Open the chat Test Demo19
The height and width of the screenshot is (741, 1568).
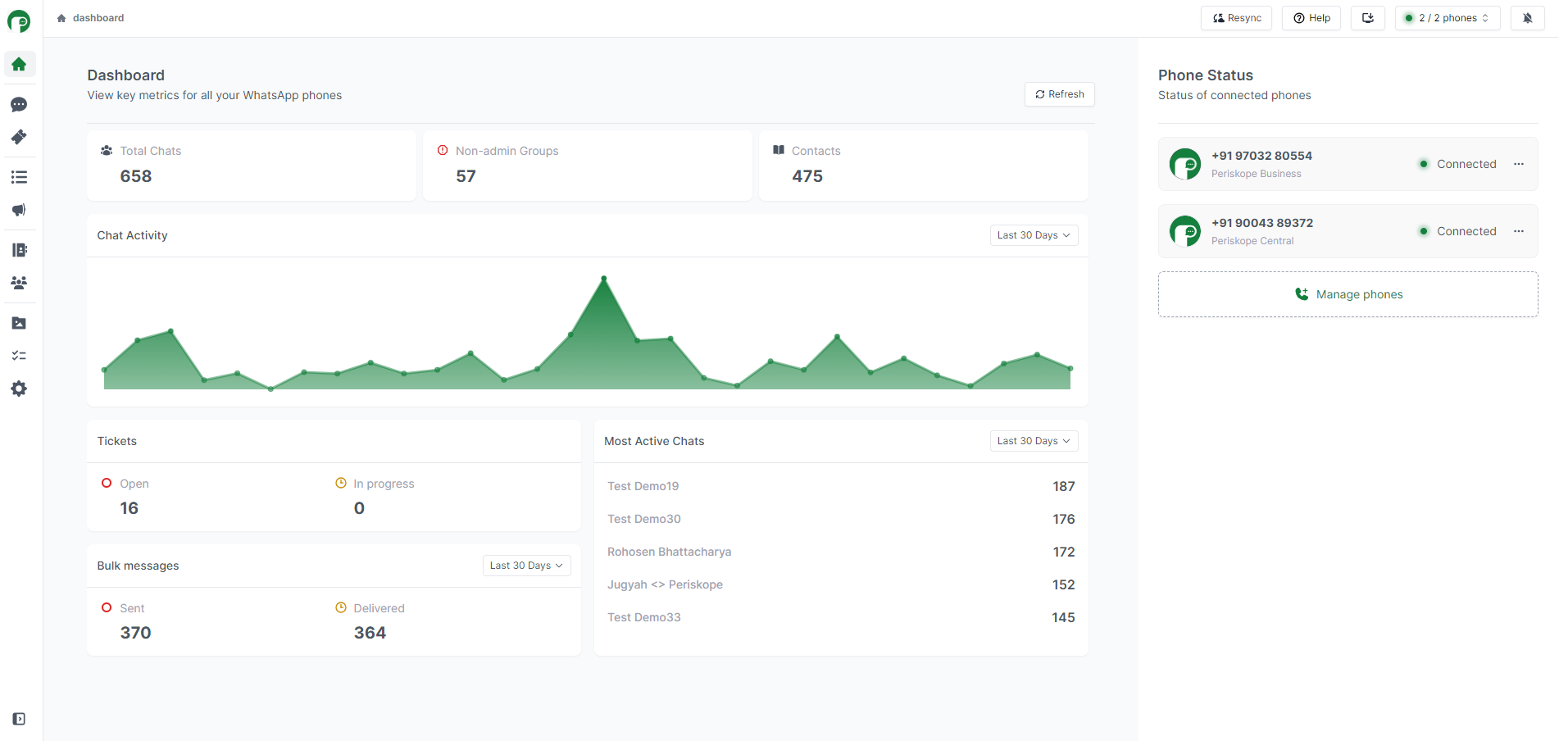tap(643, 485)
